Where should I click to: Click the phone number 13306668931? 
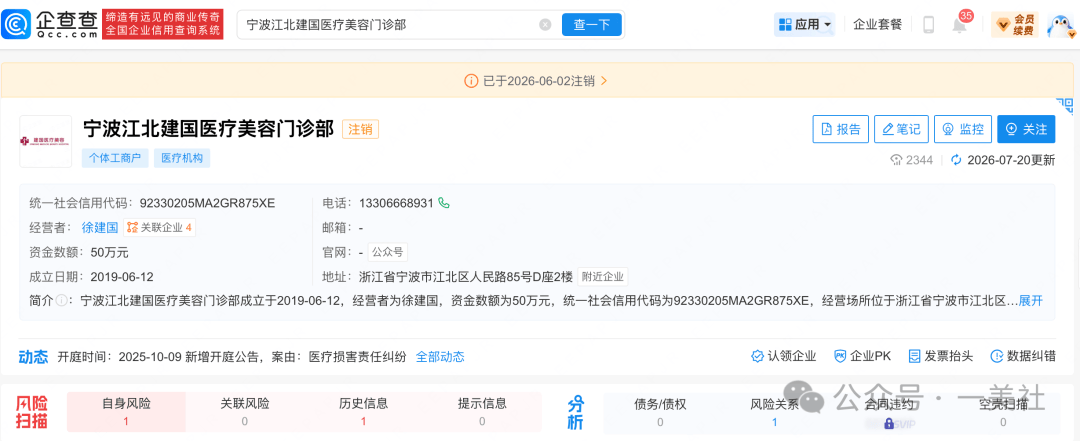point(397,203)
